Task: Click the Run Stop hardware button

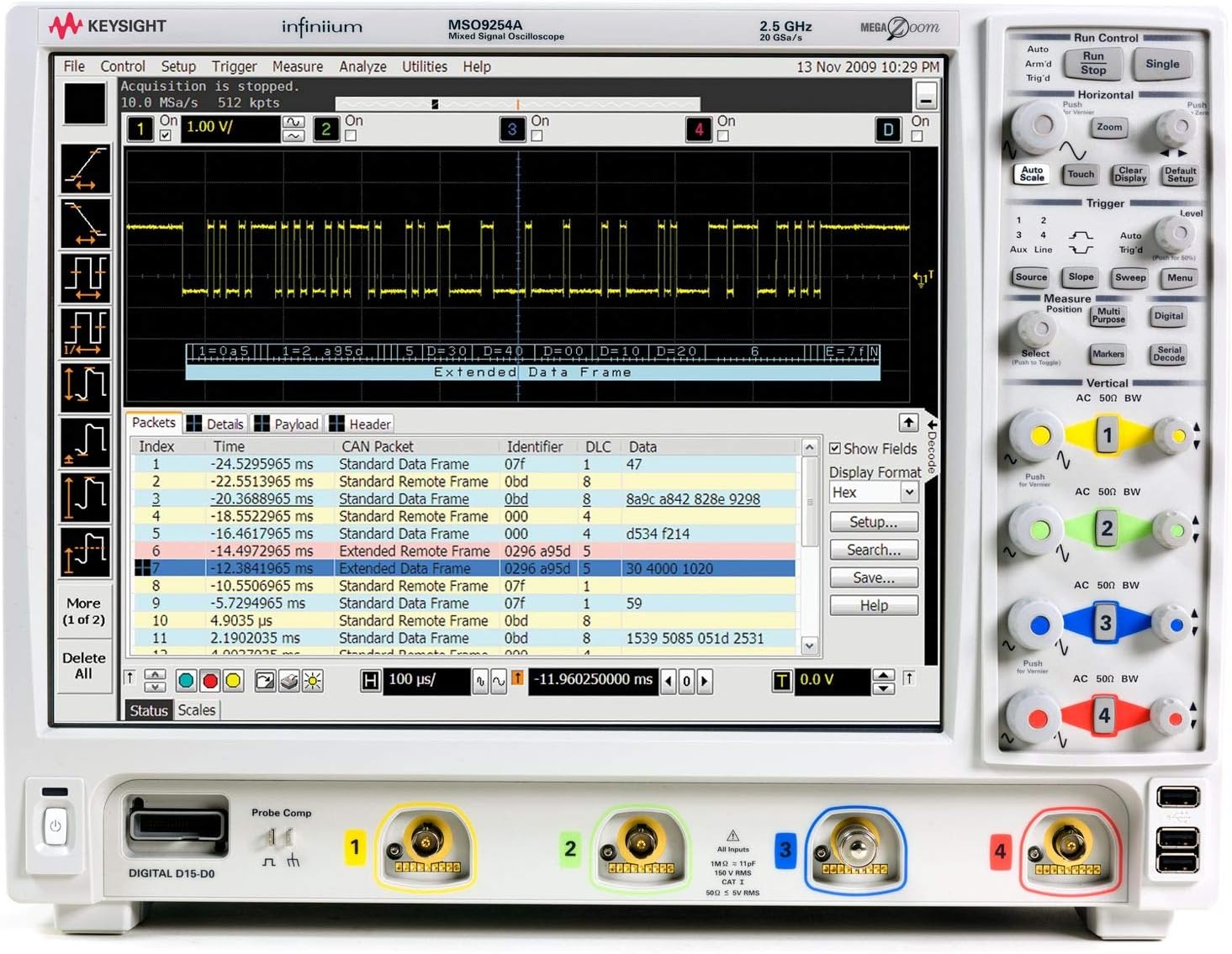Action: pyautogui.click(x=1093, y=63)
